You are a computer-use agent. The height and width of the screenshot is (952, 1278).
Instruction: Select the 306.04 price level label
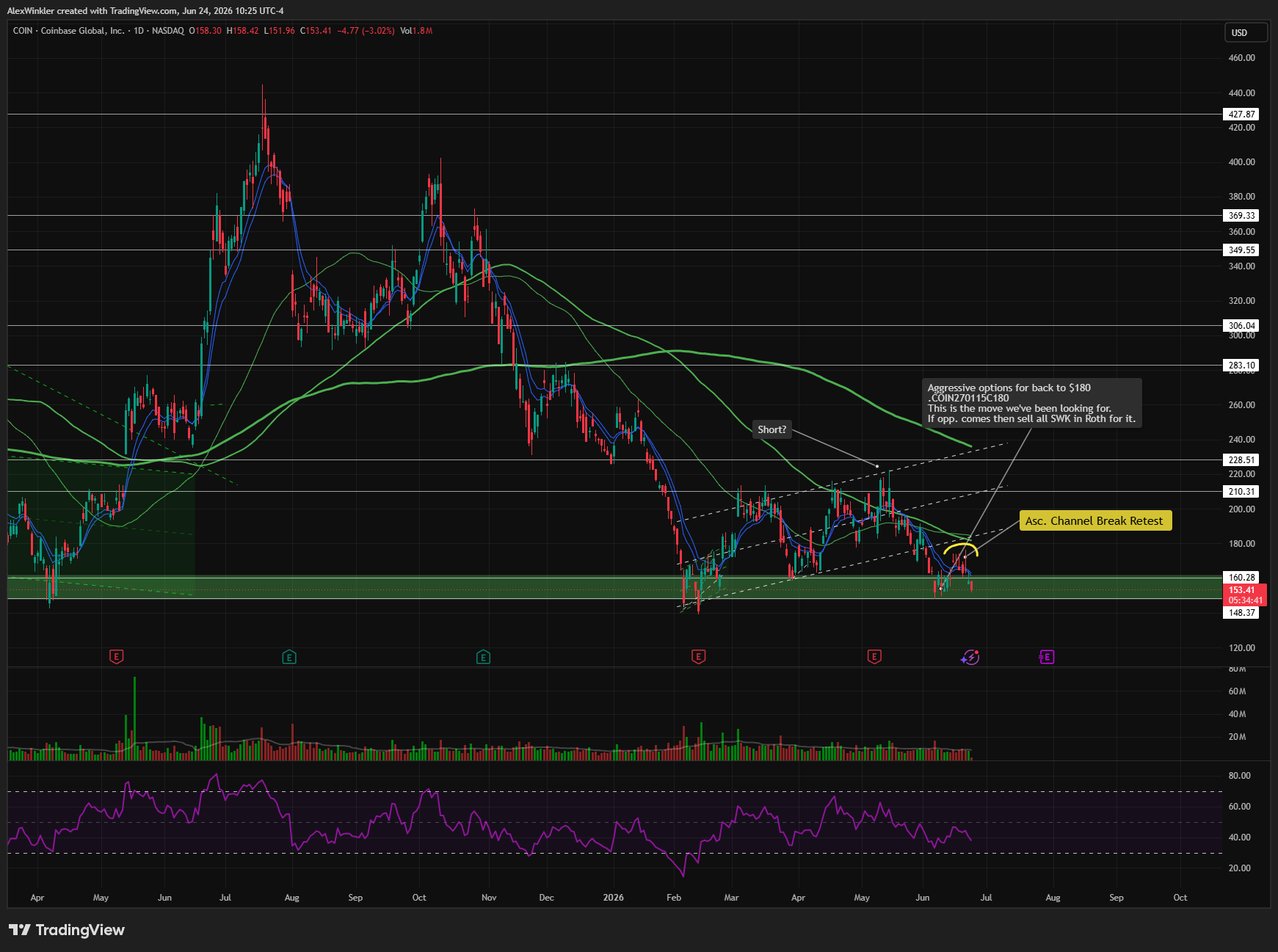pos(1241,326)
